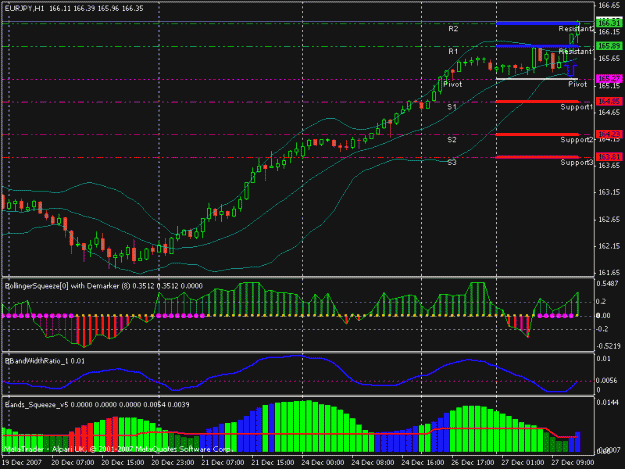This screenshot has height=469, width=625.
Task: Click the 19 Dec 2007 date label
Action: pos(22,463)
